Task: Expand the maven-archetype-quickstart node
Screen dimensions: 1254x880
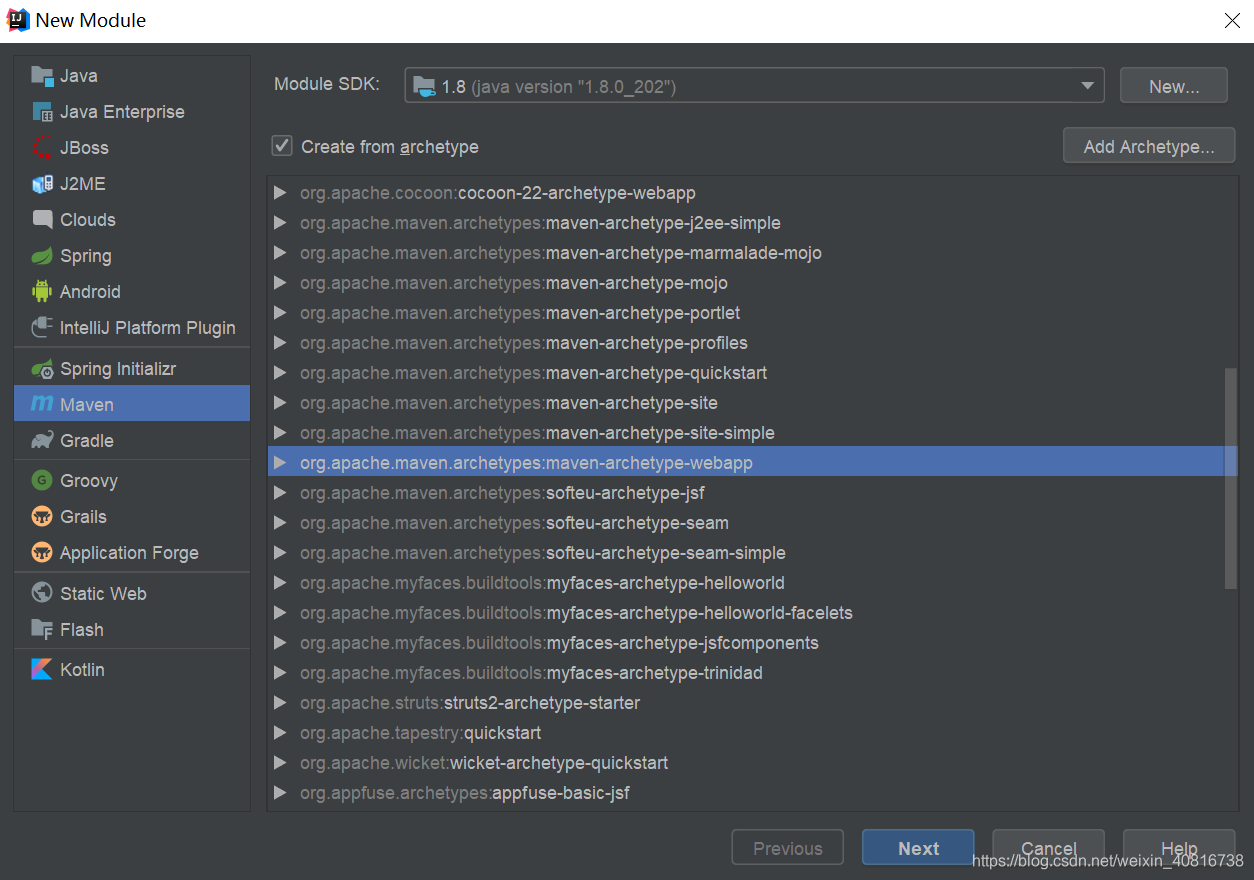Action: pyautogui.click(x=280, y=373)
